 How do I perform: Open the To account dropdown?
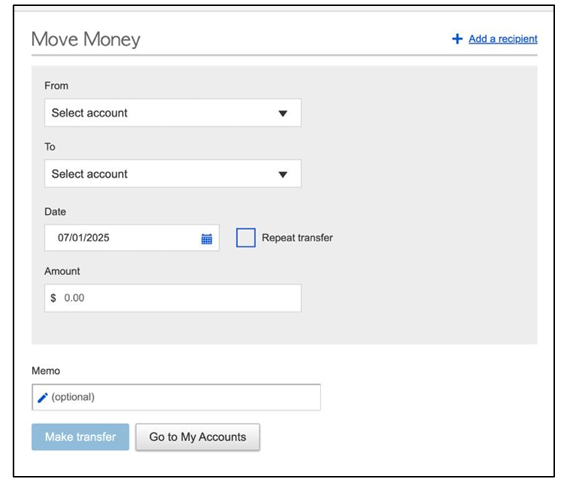click(x=173, y=174)
